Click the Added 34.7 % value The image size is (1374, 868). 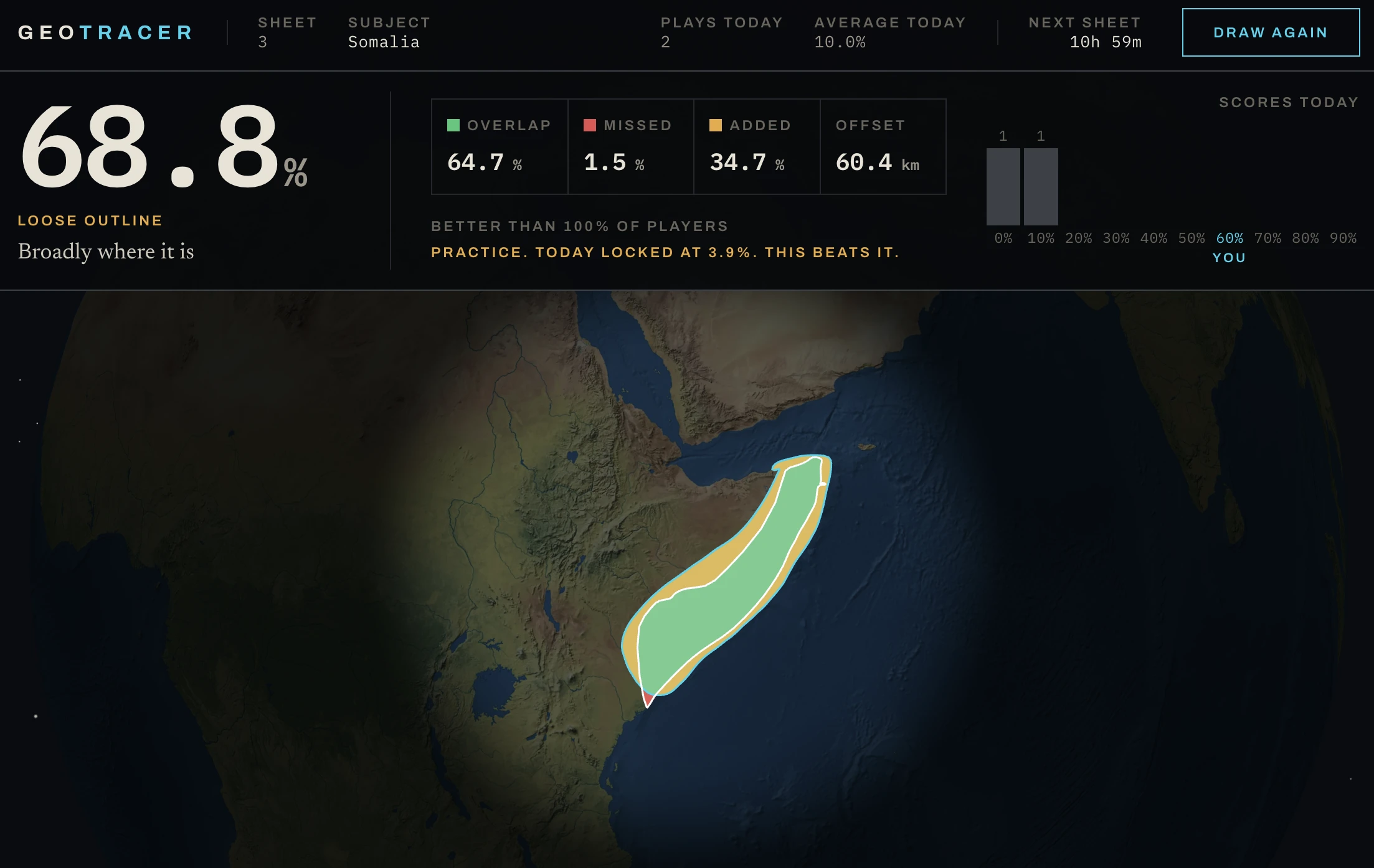click(x=747, y=163)
